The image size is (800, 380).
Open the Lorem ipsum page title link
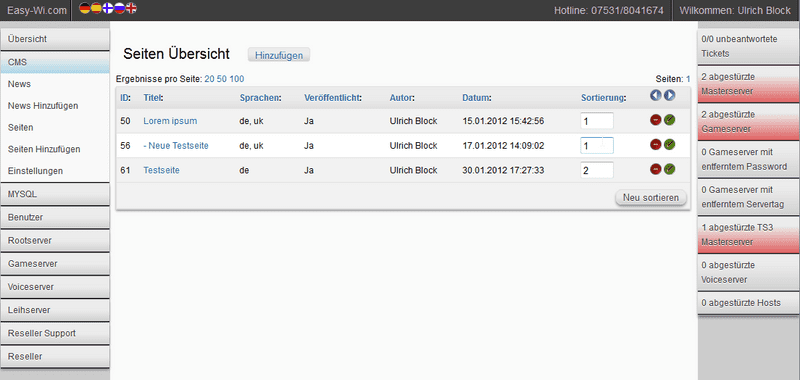click(170, 121)
